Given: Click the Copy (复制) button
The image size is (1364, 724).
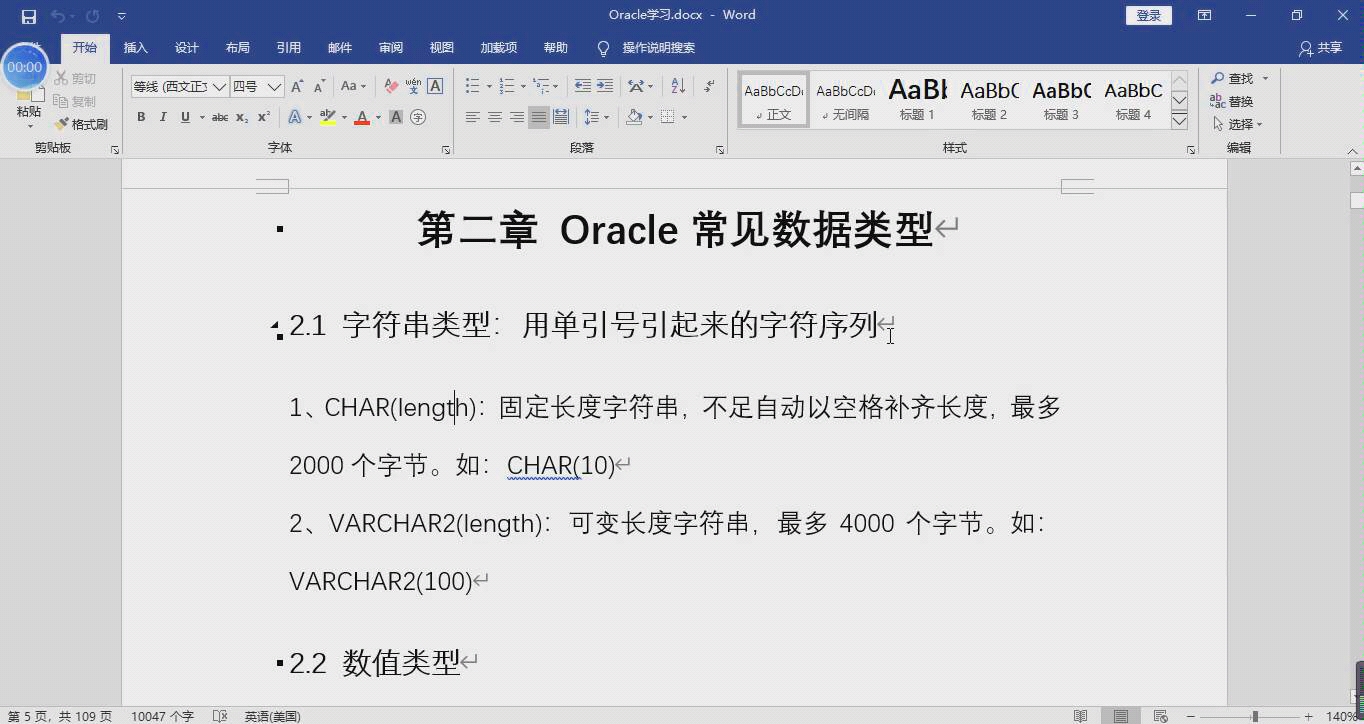Looking at the screenshot, I should (75, 101).
